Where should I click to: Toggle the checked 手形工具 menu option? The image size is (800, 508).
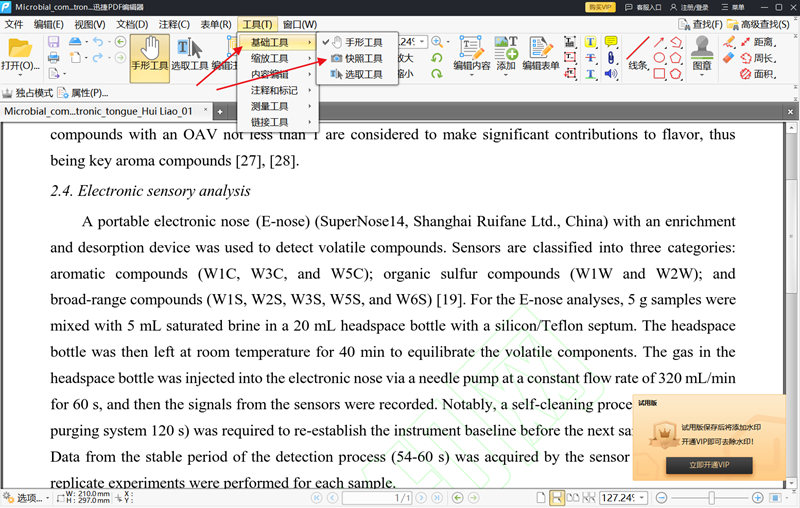click(356, 42)
